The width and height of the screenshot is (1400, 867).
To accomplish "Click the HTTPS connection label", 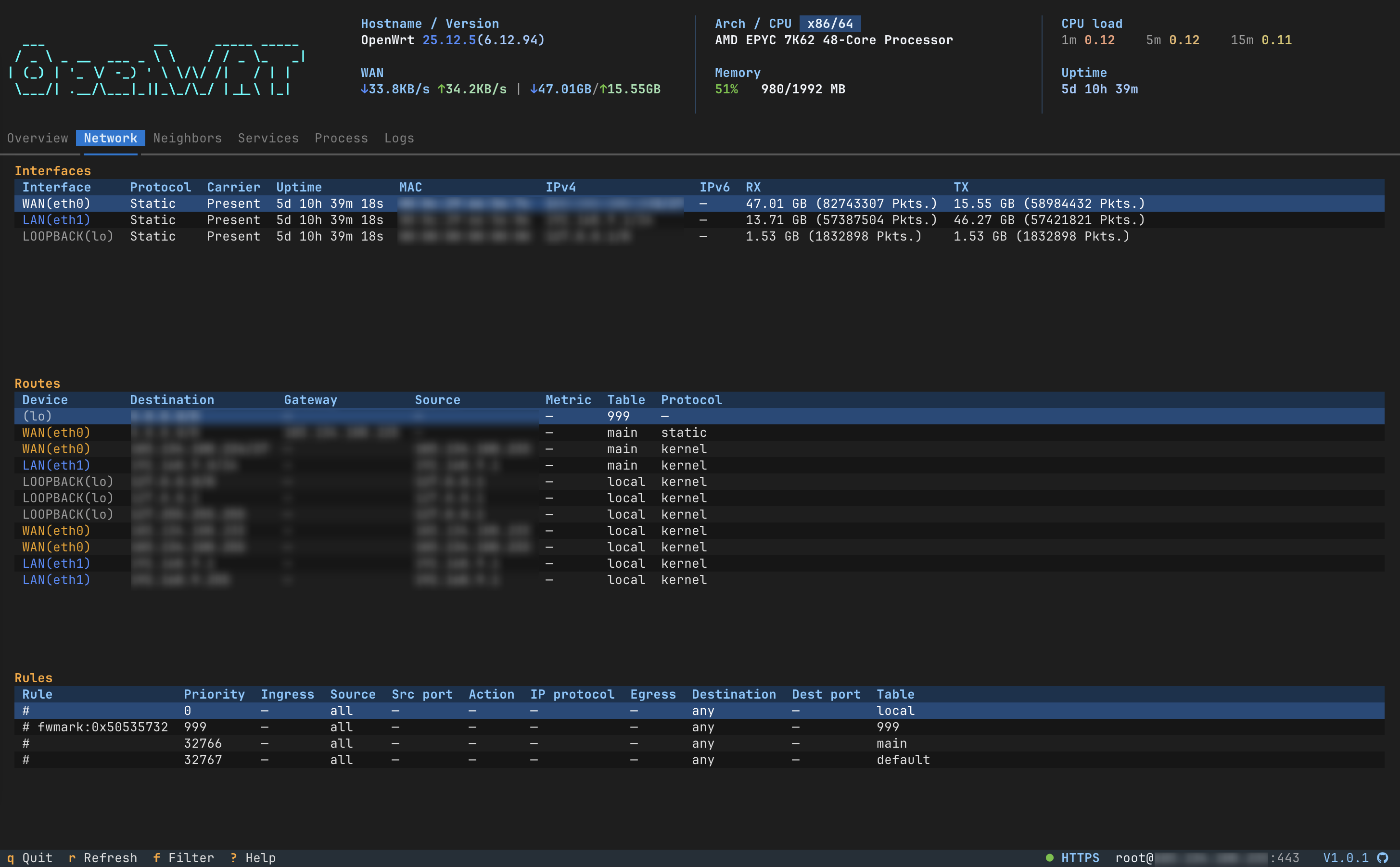I will (1080, 858).
